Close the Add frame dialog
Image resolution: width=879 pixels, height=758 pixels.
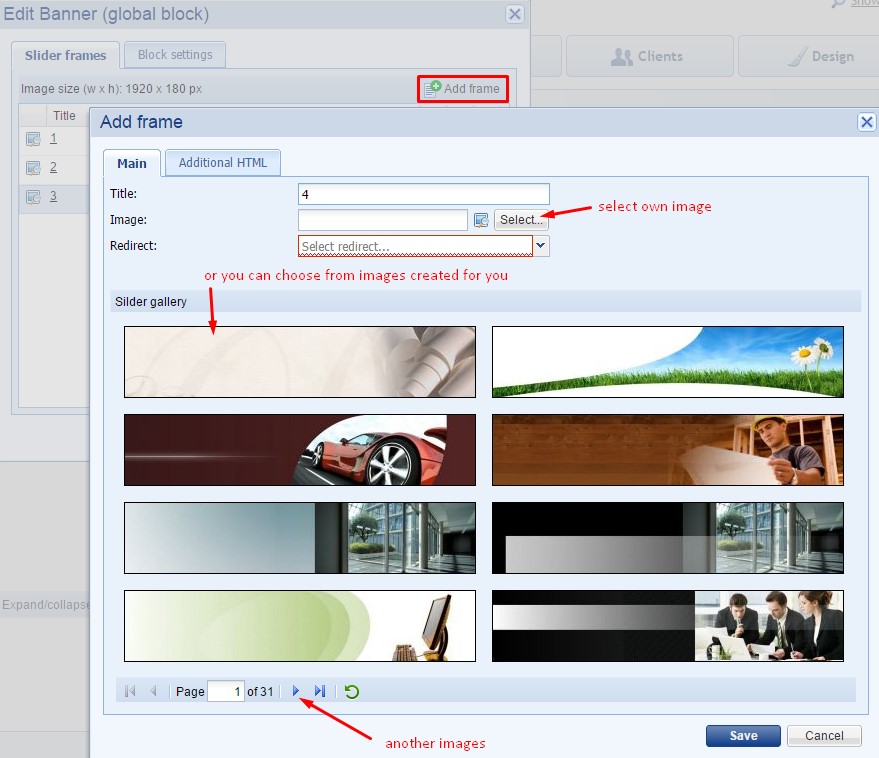coord(867,122)
